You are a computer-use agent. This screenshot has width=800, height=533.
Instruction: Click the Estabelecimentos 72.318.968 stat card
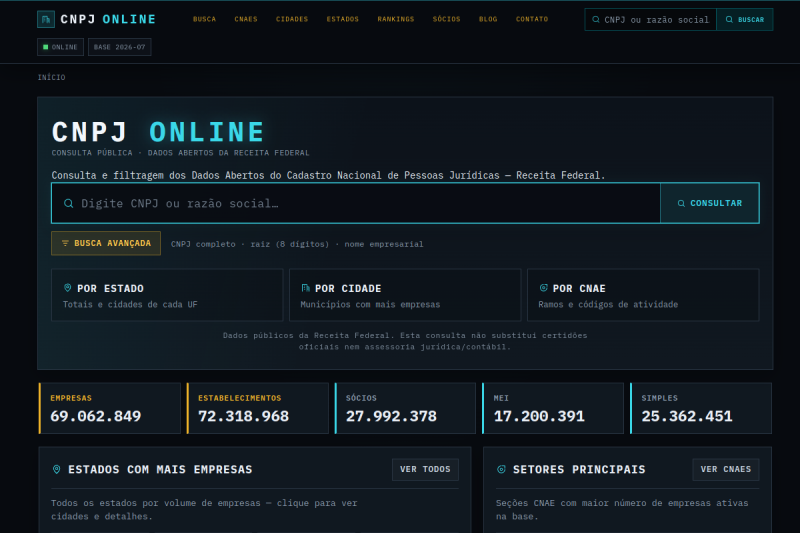coord(258,408)
